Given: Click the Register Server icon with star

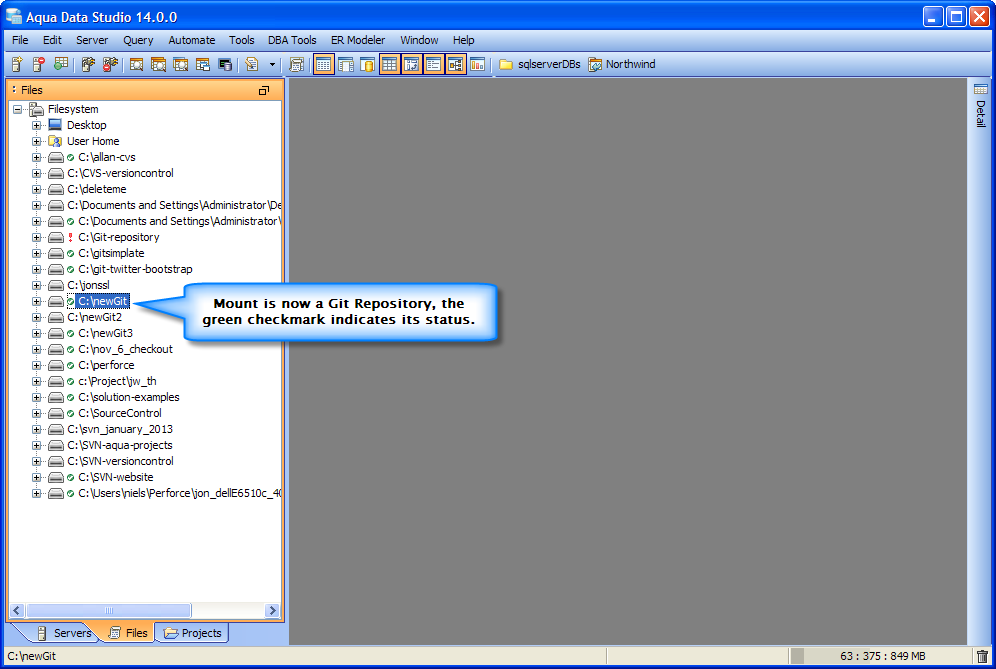Looking at the screenshot, I should (17, 64).
